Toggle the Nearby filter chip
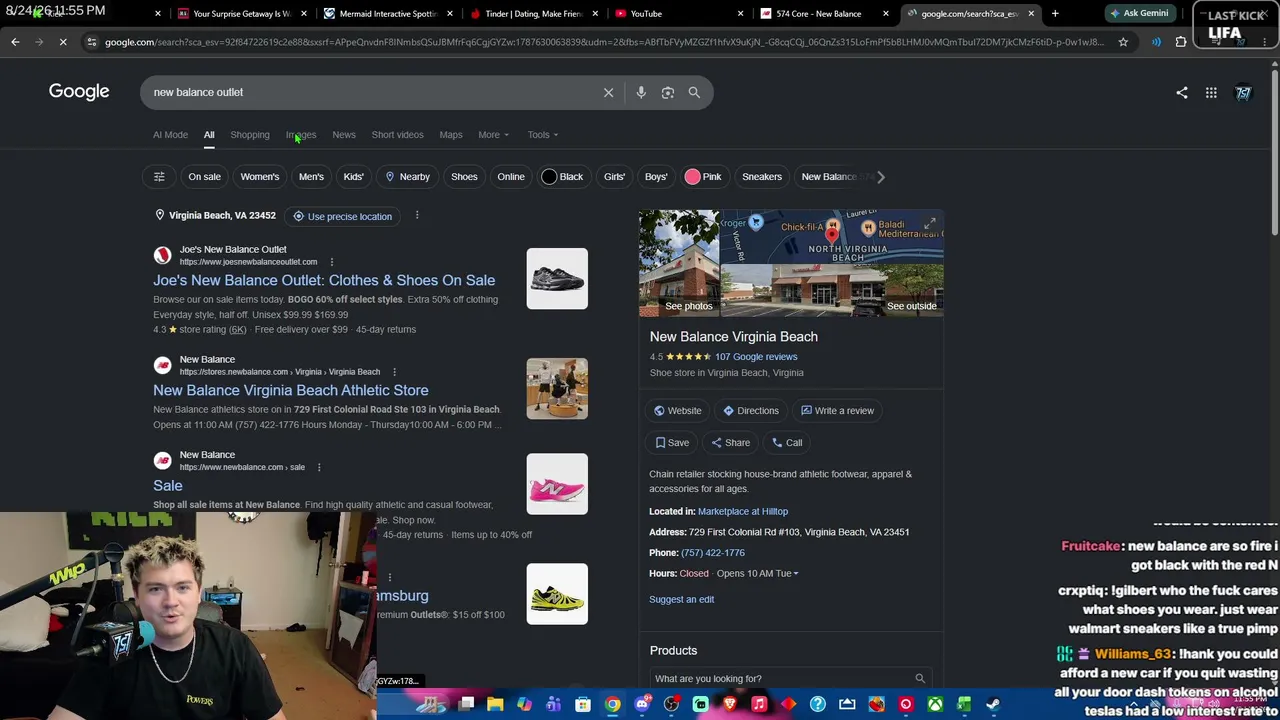 coord(407,177)
